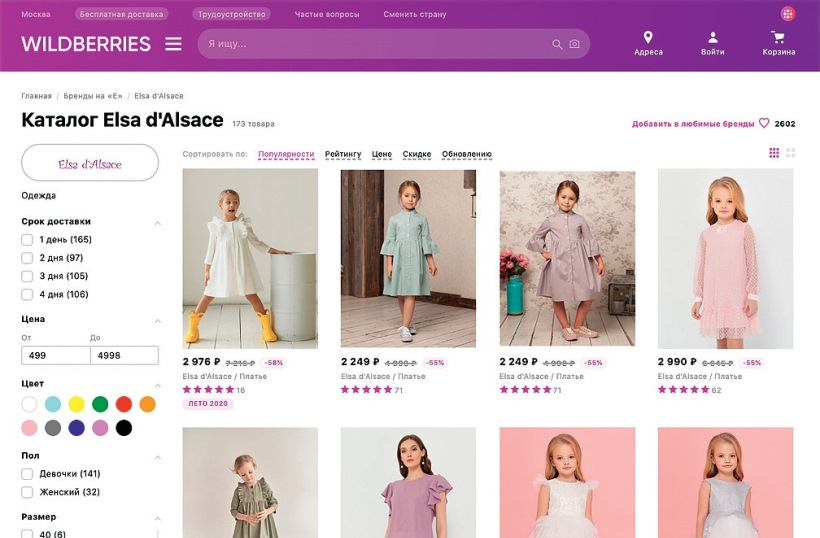Click the Войти user icon
The image size is (820, 538).
(712, 37)
